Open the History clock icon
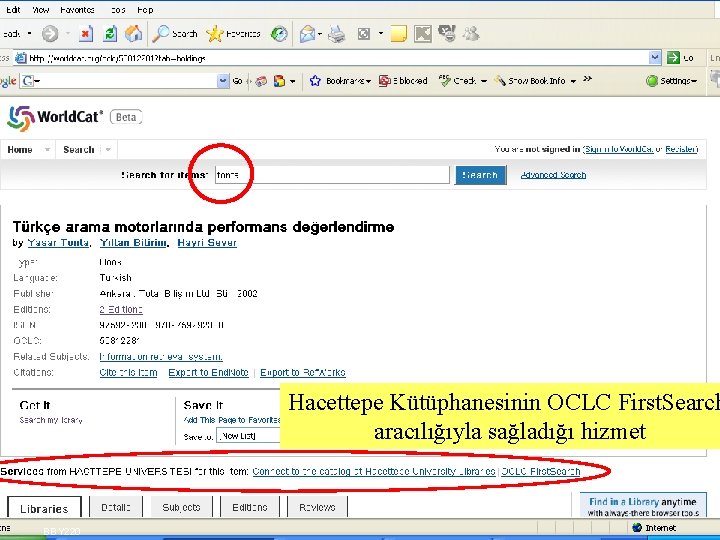 pyautogui.click(x=279, y=34)
